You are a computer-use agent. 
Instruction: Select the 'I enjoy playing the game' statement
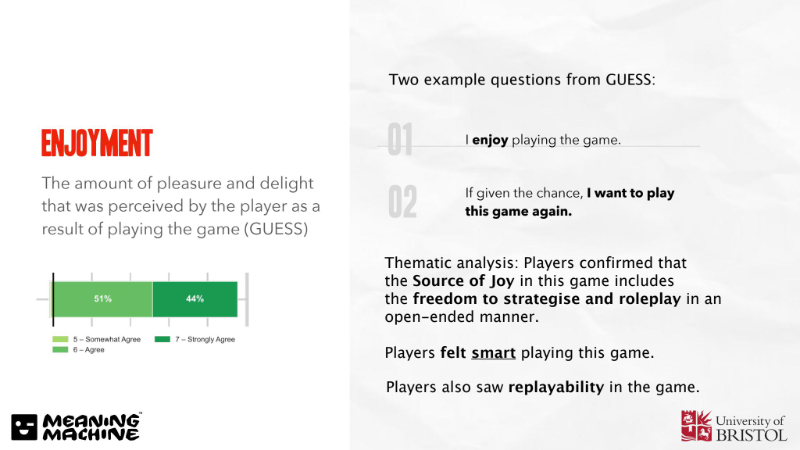543,140
